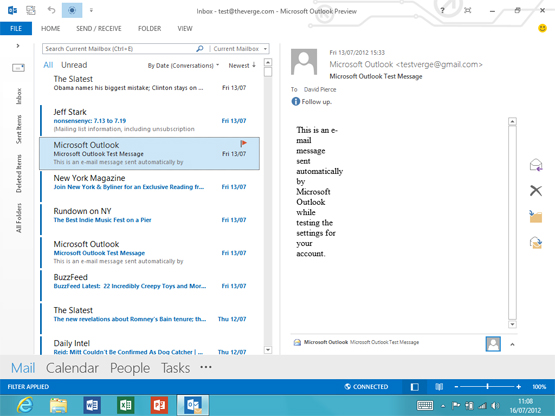Viewport: 555px width, 416px height.
Task: Open By Date (Conversations) arrangement dropdown
Action: (x=183, y=65)
